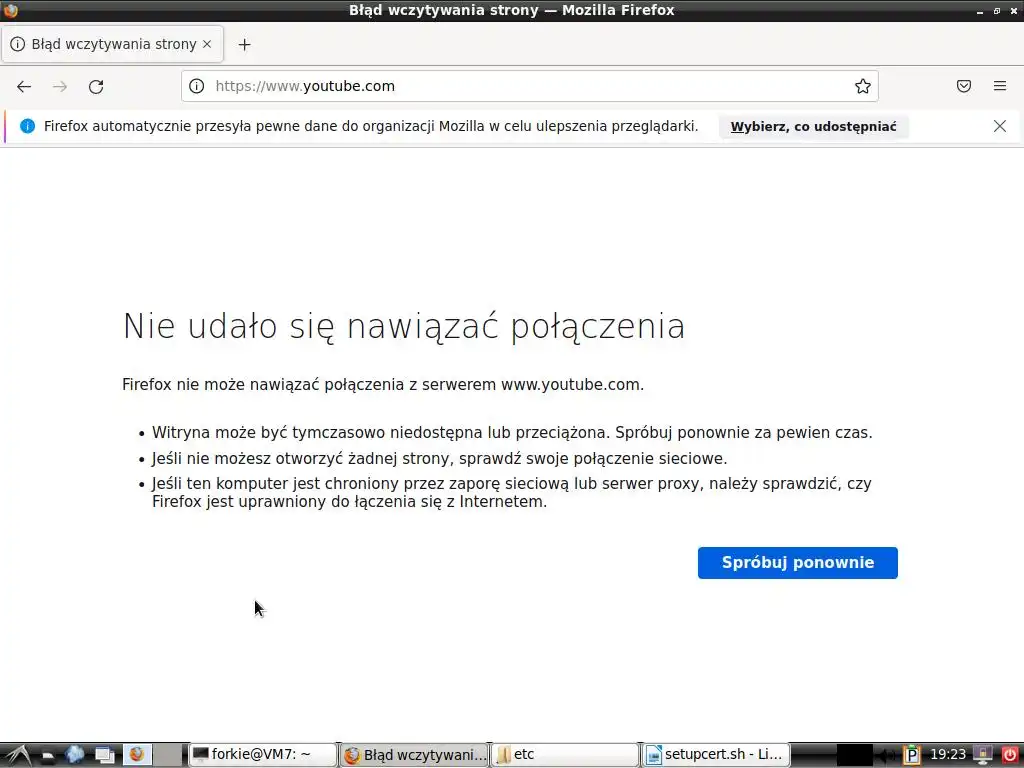This screenshot has width=1024, height=768.
Task: Focus the youtube.com address bar
Action: point(529,86)
